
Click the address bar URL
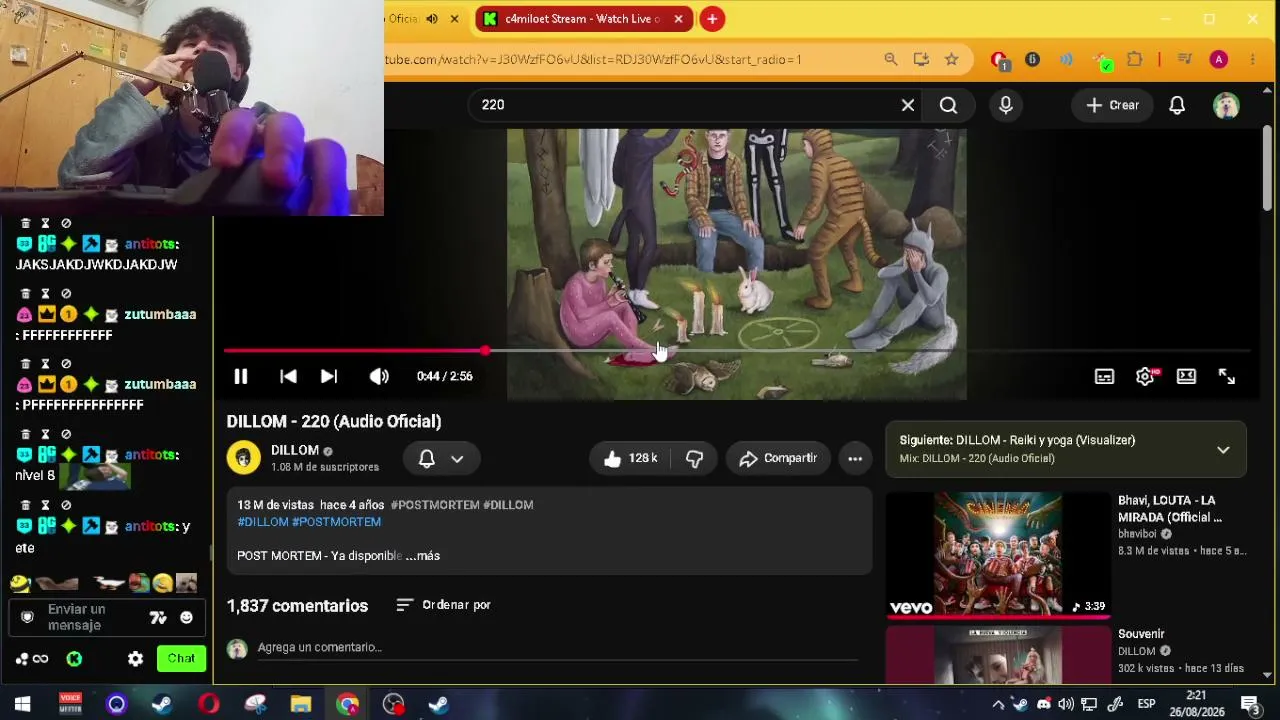point(594,60)
